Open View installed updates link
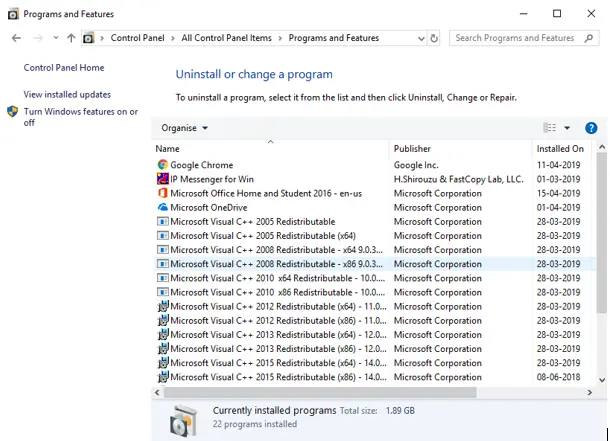 (x=67, y=94)
